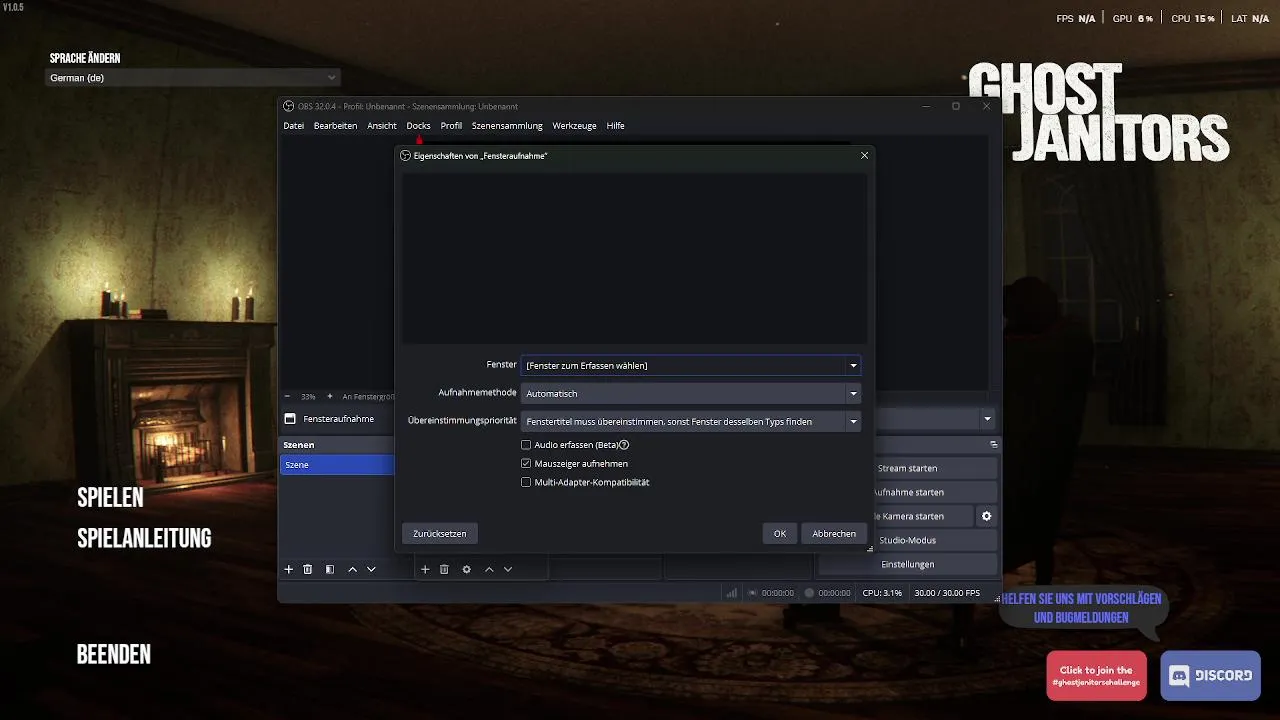
Task: Click SPIELEN in the game menu
Action: click(110, 498)
